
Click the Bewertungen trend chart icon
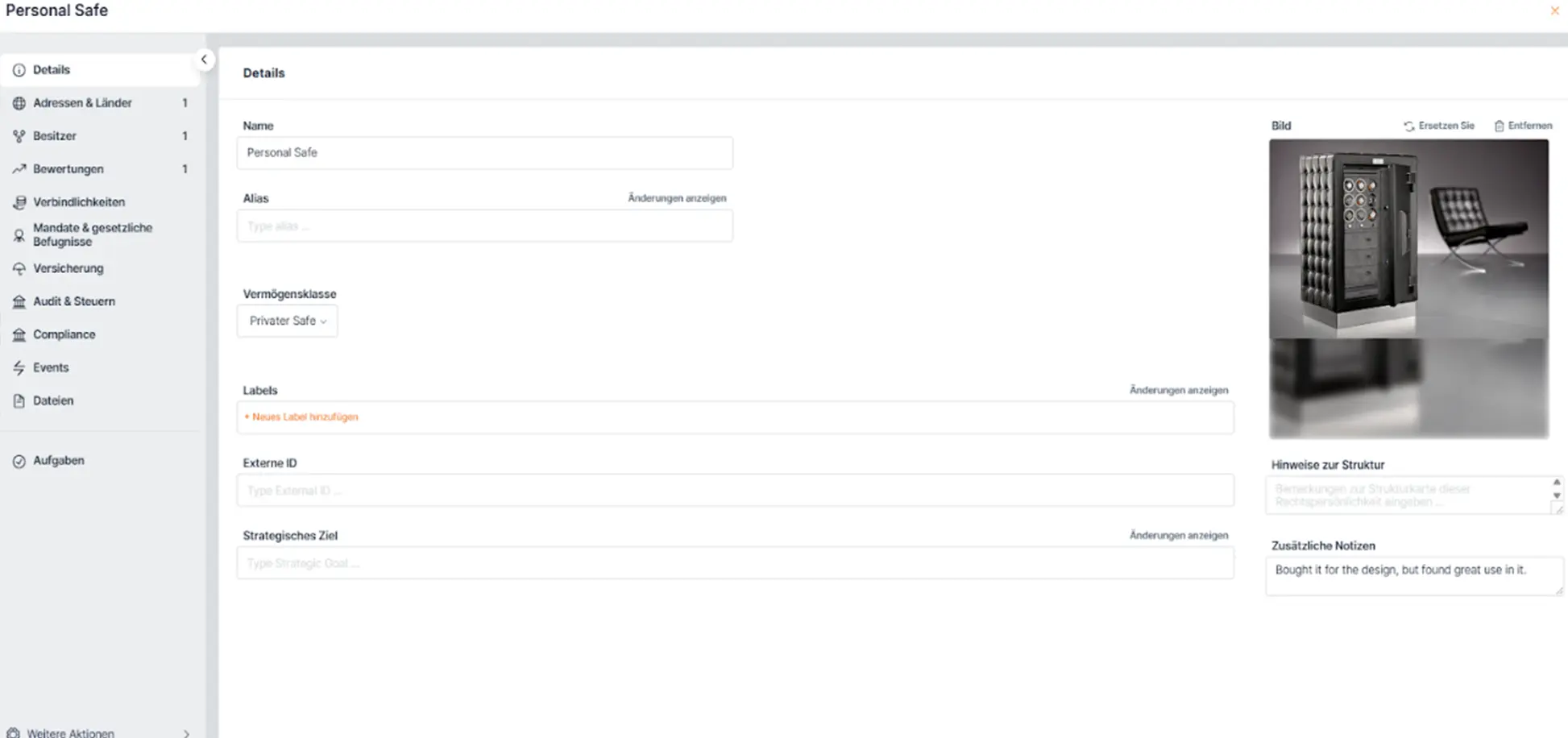point(19,169)
